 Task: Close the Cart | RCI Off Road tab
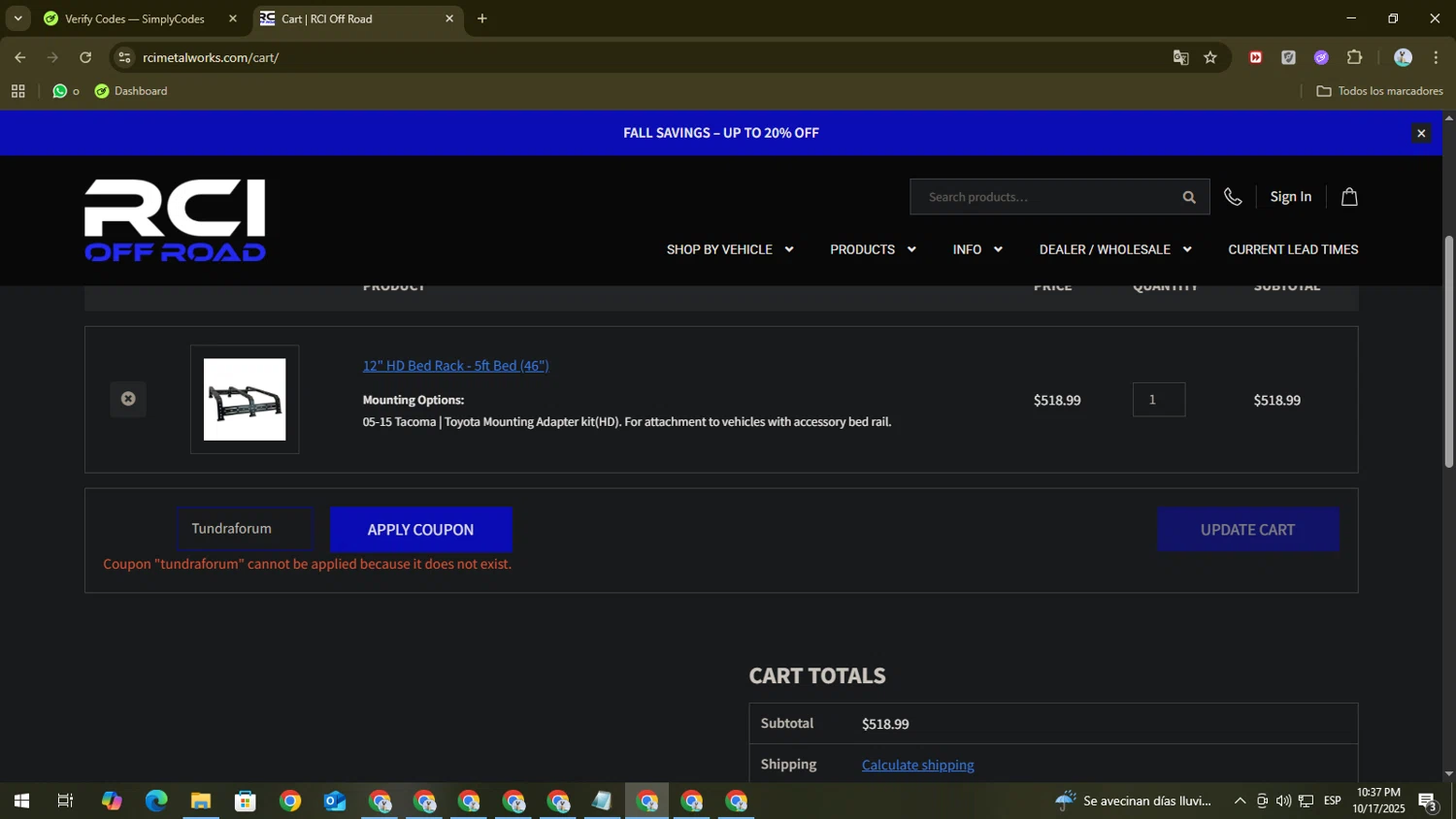click(449, 18)
